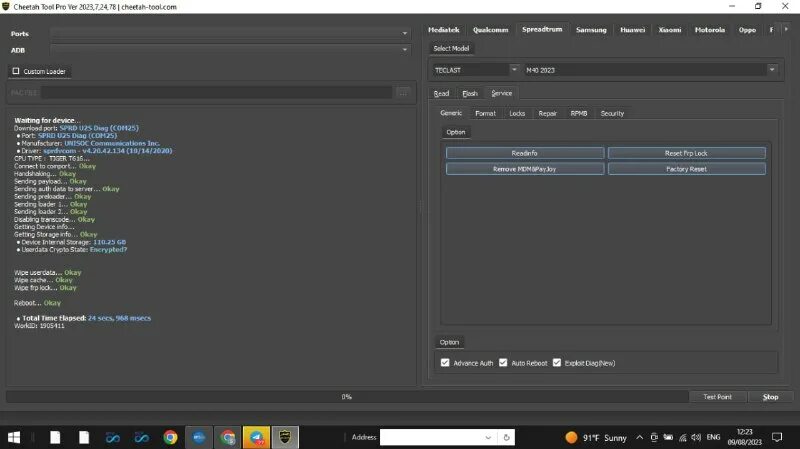Click the 'WorkID: 1905411' log line
800x449 pixels.
(x=39, y=326)
